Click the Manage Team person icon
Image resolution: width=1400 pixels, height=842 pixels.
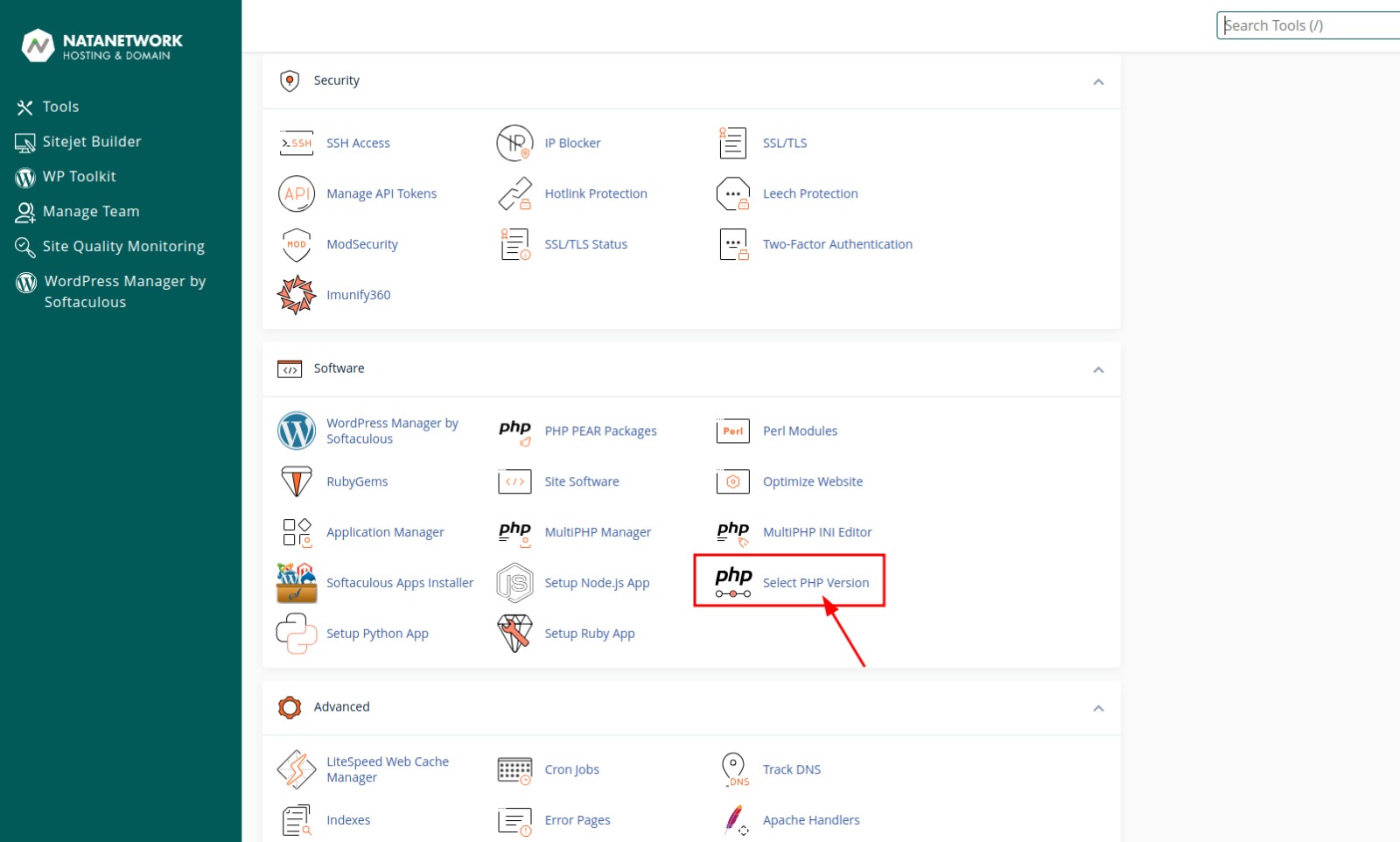click(25, 212)
